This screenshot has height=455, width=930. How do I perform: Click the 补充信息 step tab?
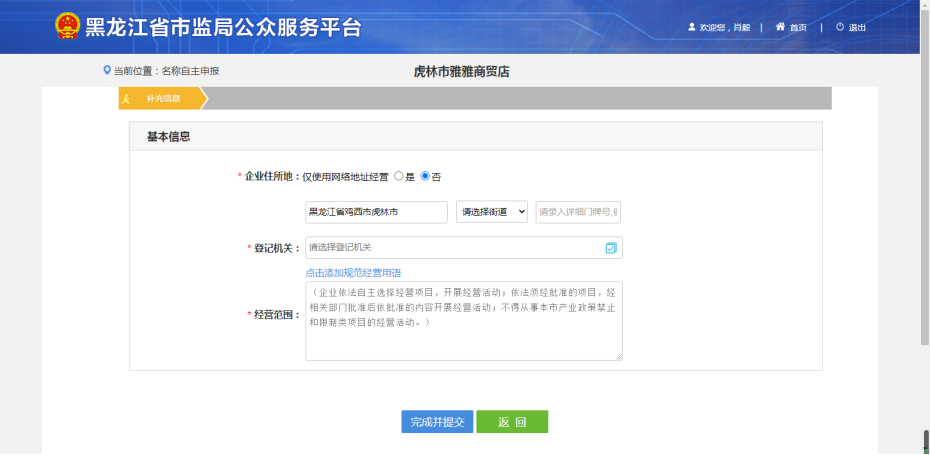tap(164, 98)
